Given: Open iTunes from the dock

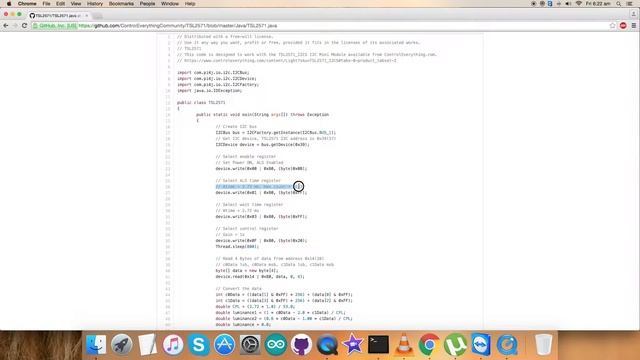Looking at the screenshot, I should pos(173,344).
